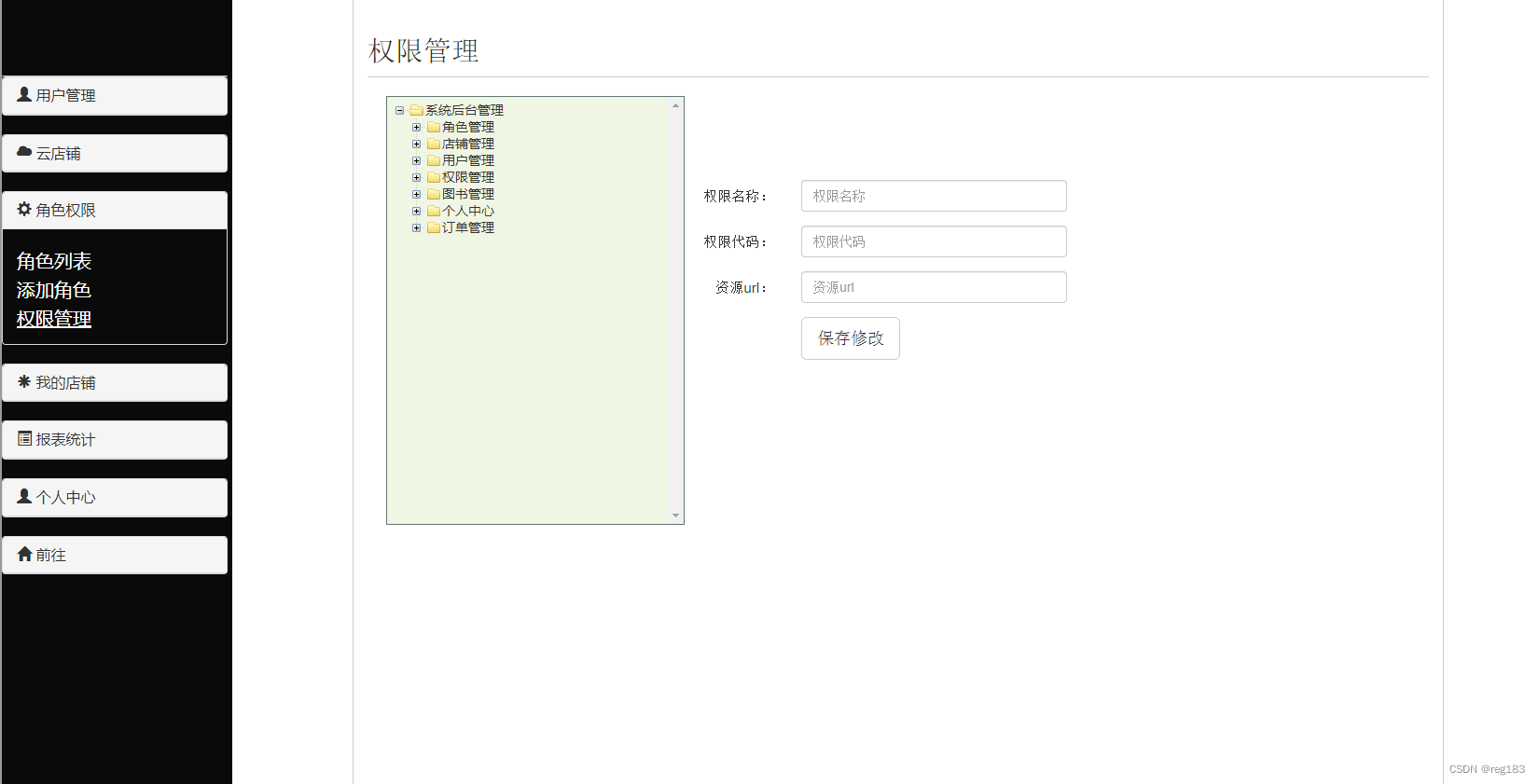Image resolution: width=1539 pixels, height=784 pixels.
Task: Click the user icon beside 个人中心
Action: [24, 496]
